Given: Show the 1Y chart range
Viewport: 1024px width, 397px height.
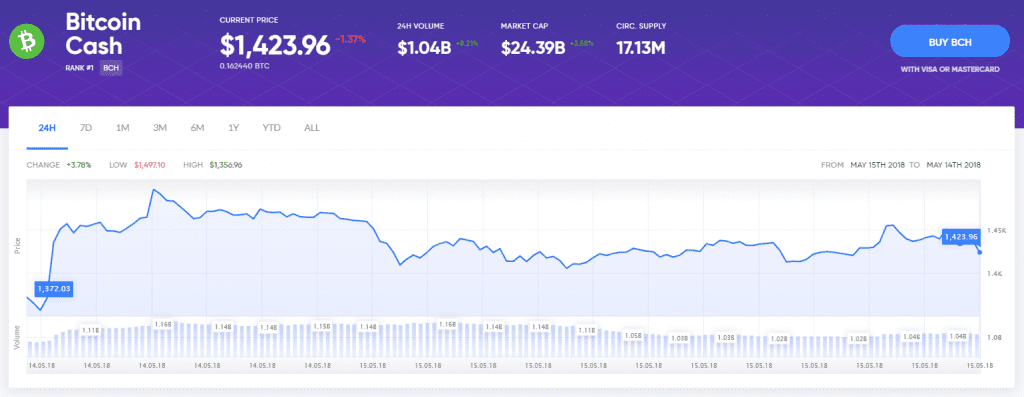Looking at the screenshot, I should tap(234, 128).
